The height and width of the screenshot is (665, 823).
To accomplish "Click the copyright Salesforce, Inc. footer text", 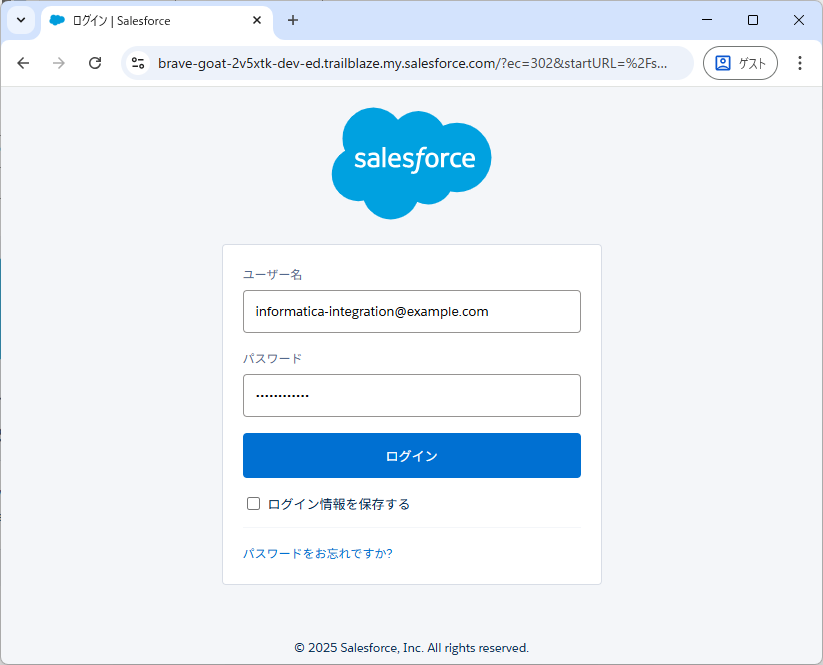I will point(412,648).
